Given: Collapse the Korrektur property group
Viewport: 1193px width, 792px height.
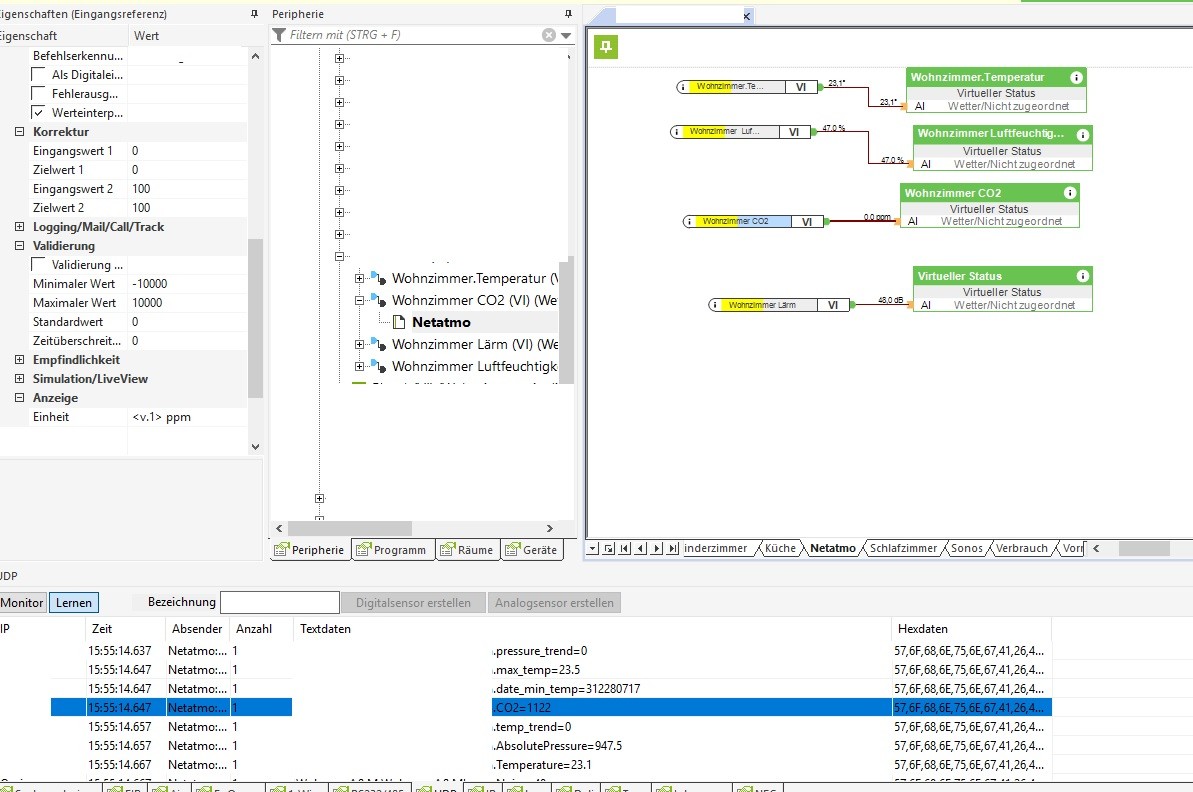Looking at the screenshot, I should coord(20,132).
